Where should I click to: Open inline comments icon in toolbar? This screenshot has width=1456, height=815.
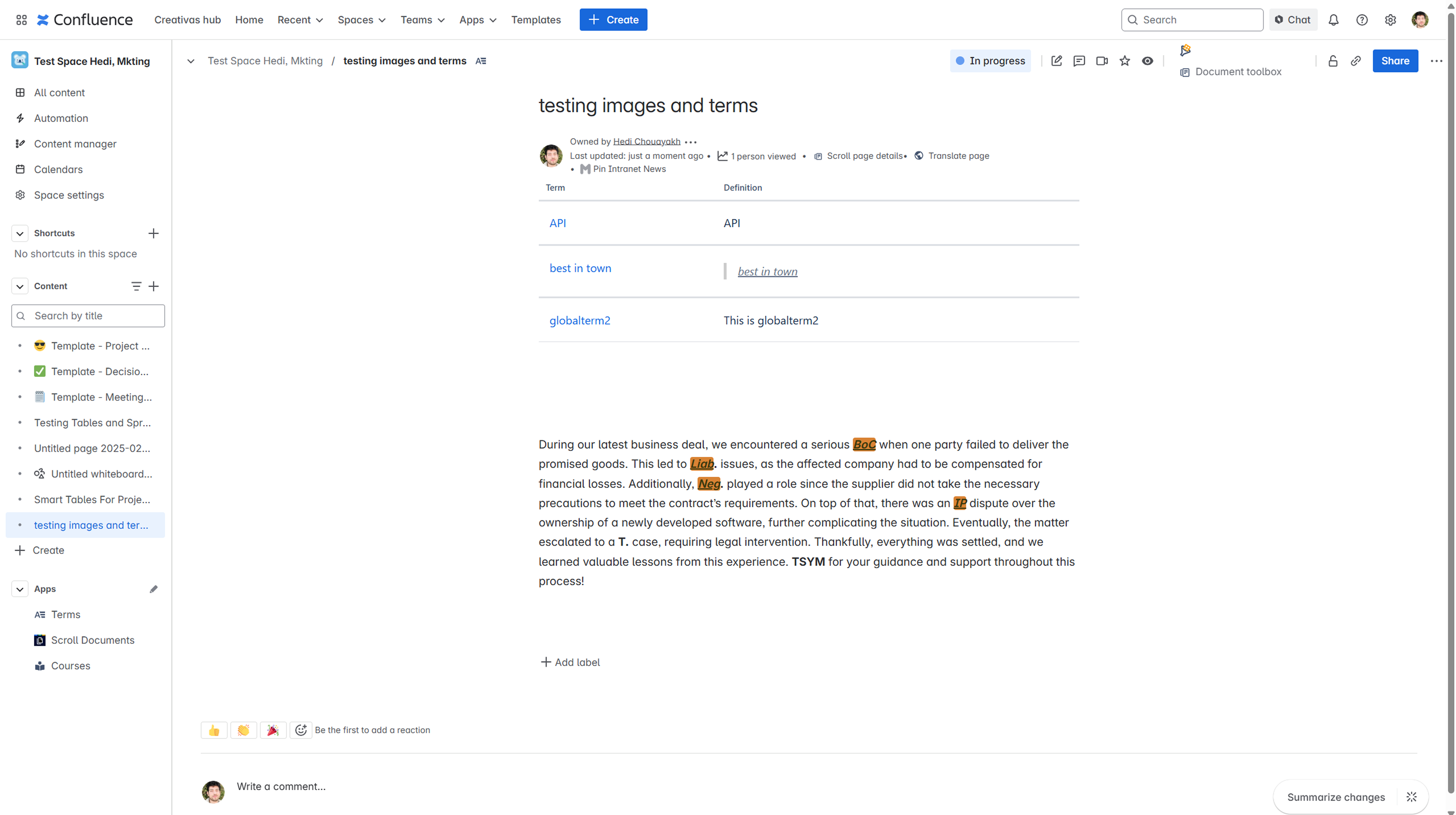1079,61
